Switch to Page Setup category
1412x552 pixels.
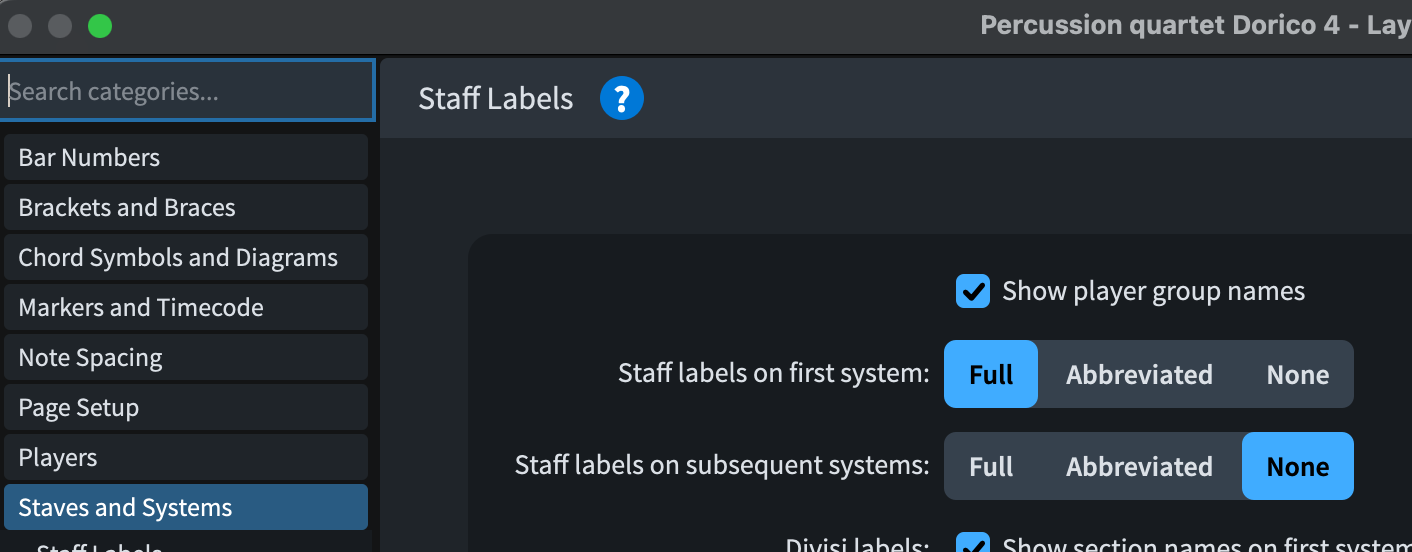click(186, 408)
